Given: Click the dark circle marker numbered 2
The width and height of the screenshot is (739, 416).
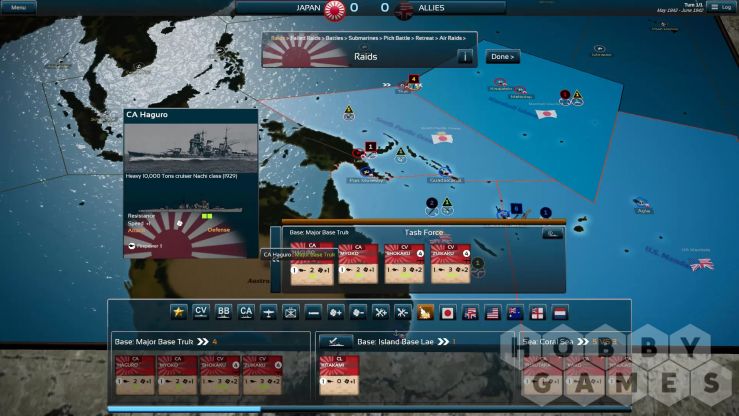Looking at the screenshot, I should [432, 203].
